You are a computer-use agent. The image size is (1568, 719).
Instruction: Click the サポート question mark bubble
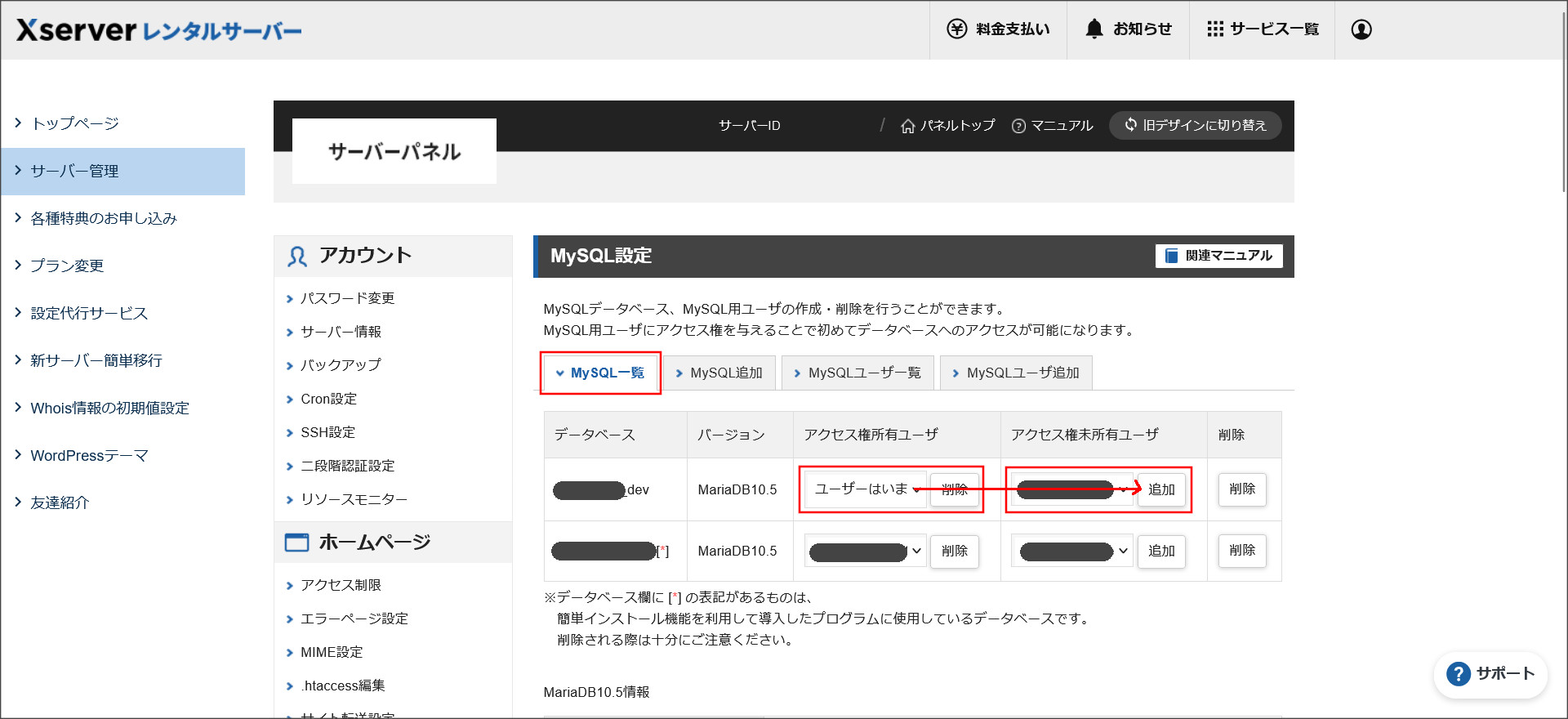click(x=1459, y=674)
